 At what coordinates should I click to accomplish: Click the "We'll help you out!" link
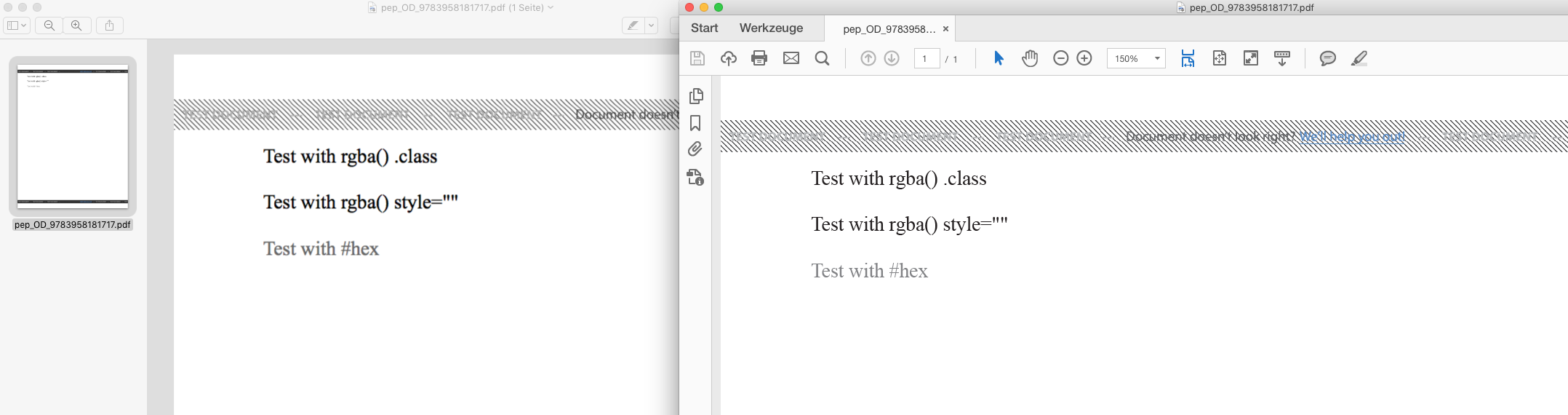tap(1352, 137)
